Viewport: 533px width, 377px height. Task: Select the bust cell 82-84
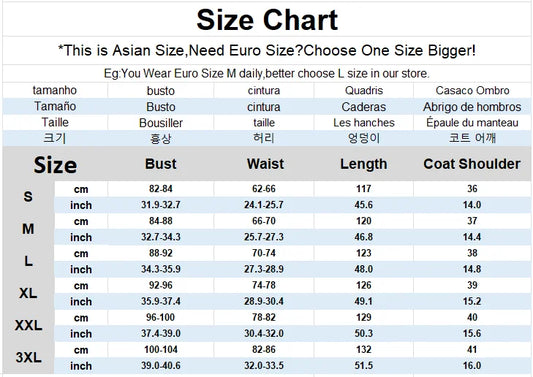161,189
